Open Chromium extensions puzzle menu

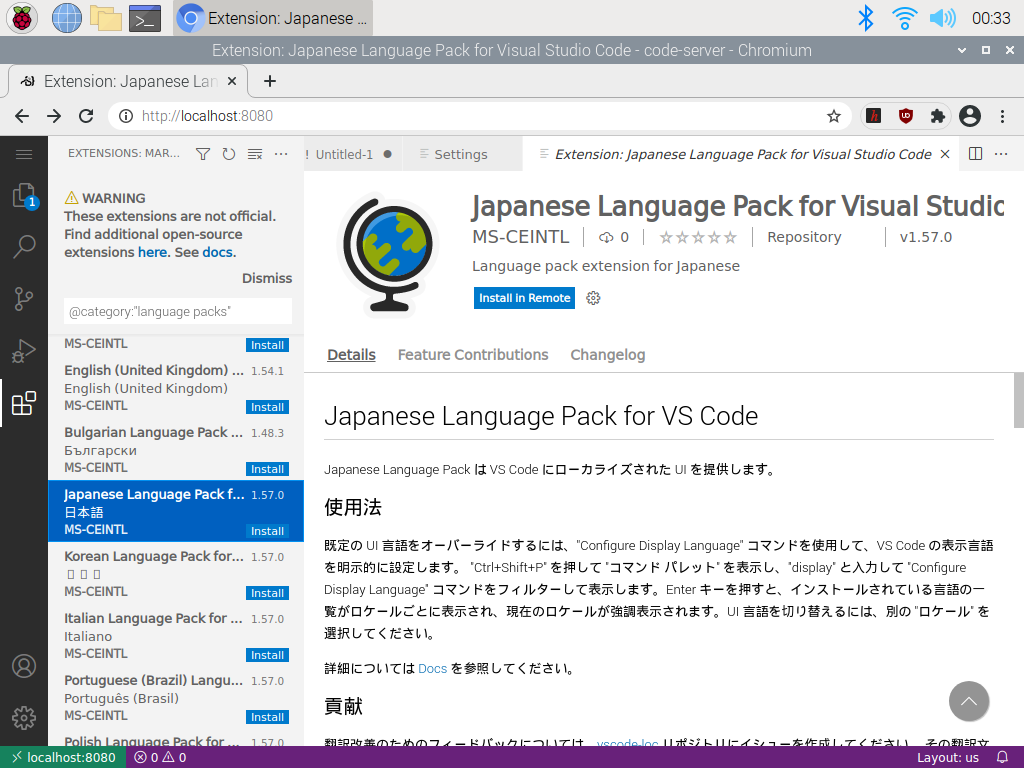pyautogui.click(x=937, y=116)
